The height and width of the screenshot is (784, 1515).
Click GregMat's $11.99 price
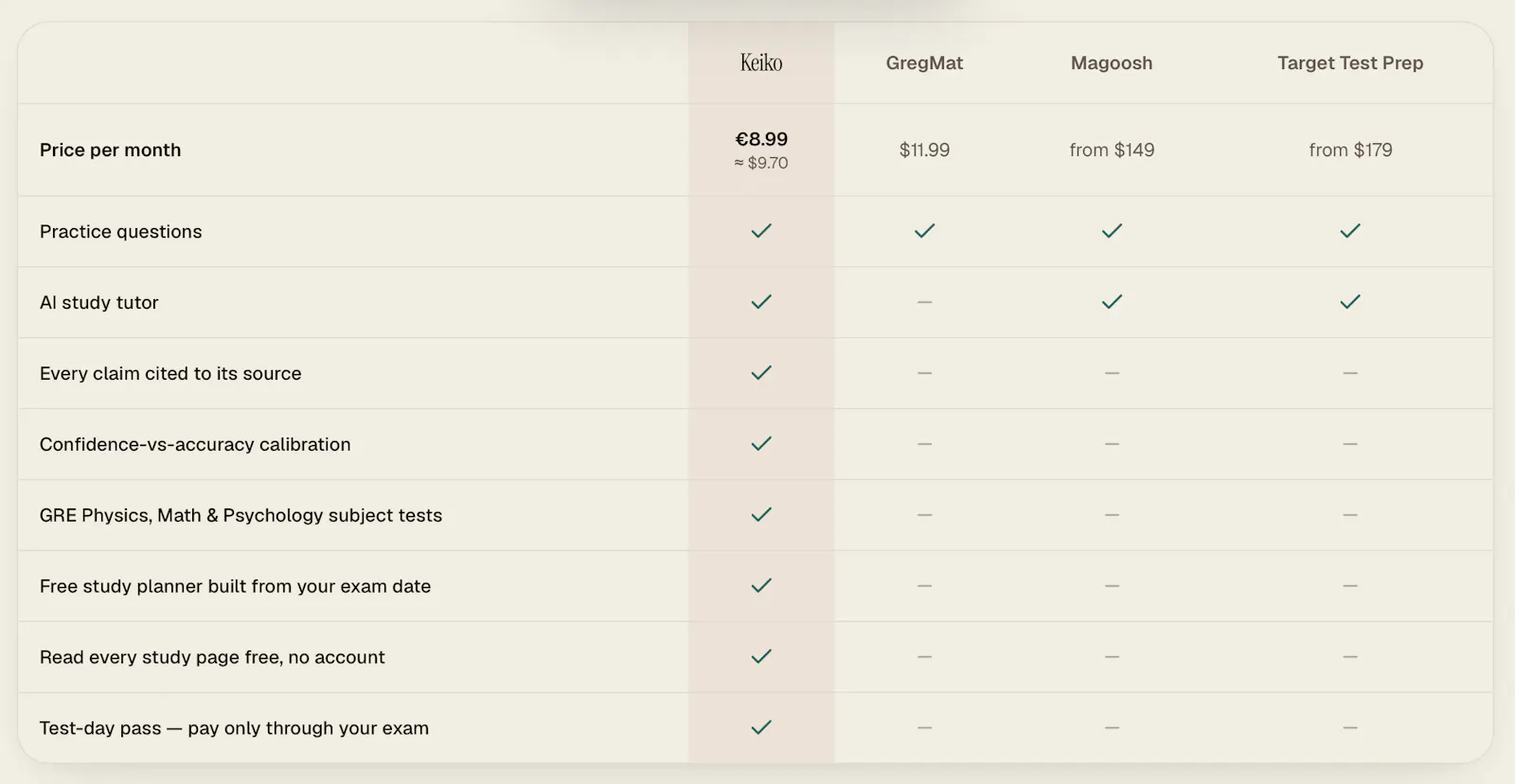click(924, 150)
